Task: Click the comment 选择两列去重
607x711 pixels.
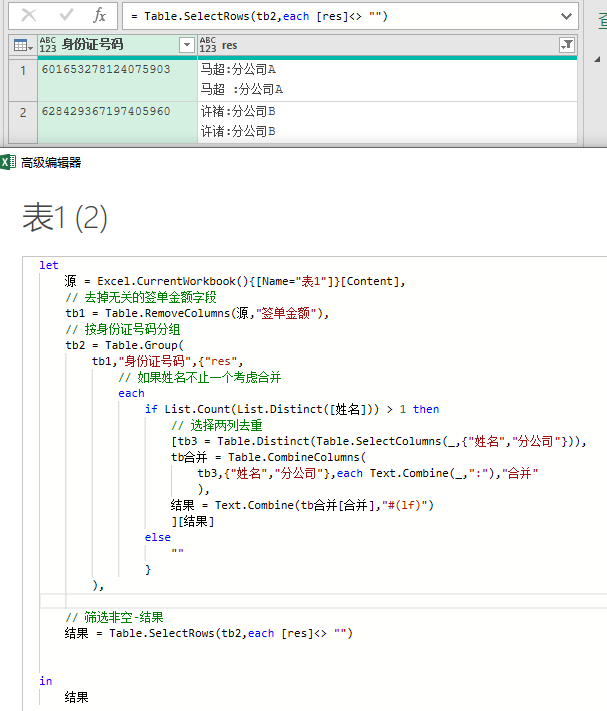Action: [217, 425]
